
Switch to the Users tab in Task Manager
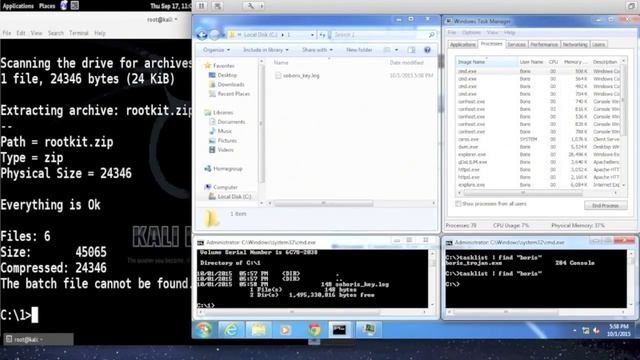click(x=598, y=44)
